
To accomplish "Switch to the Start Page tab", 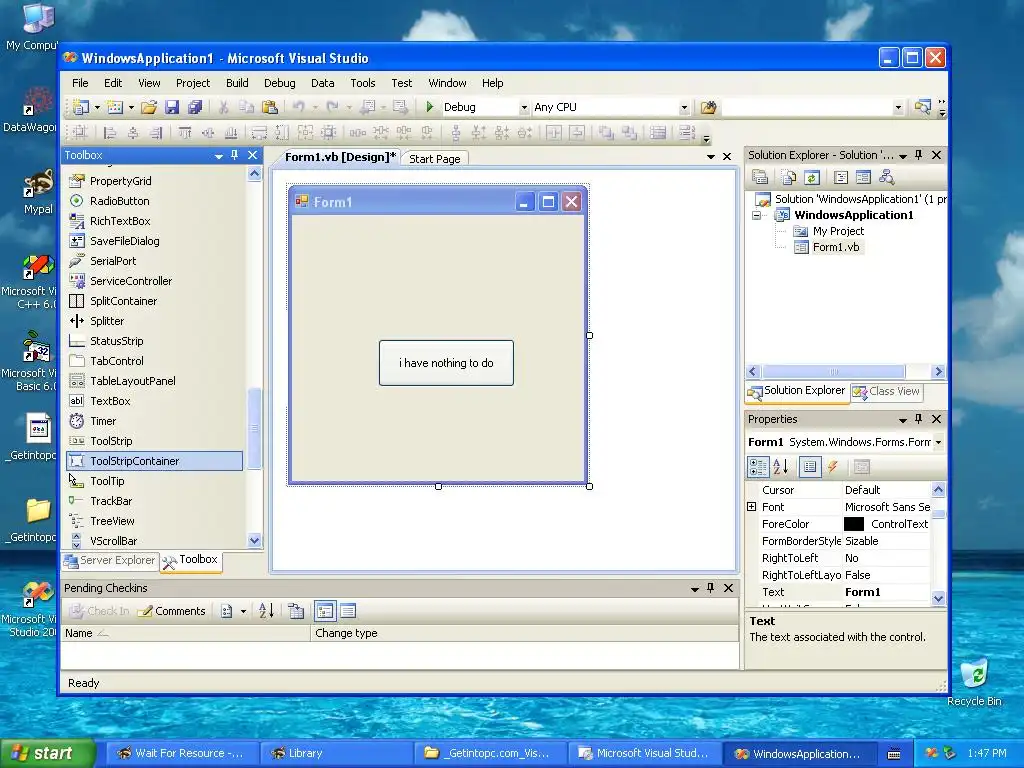I will [434, 159].
